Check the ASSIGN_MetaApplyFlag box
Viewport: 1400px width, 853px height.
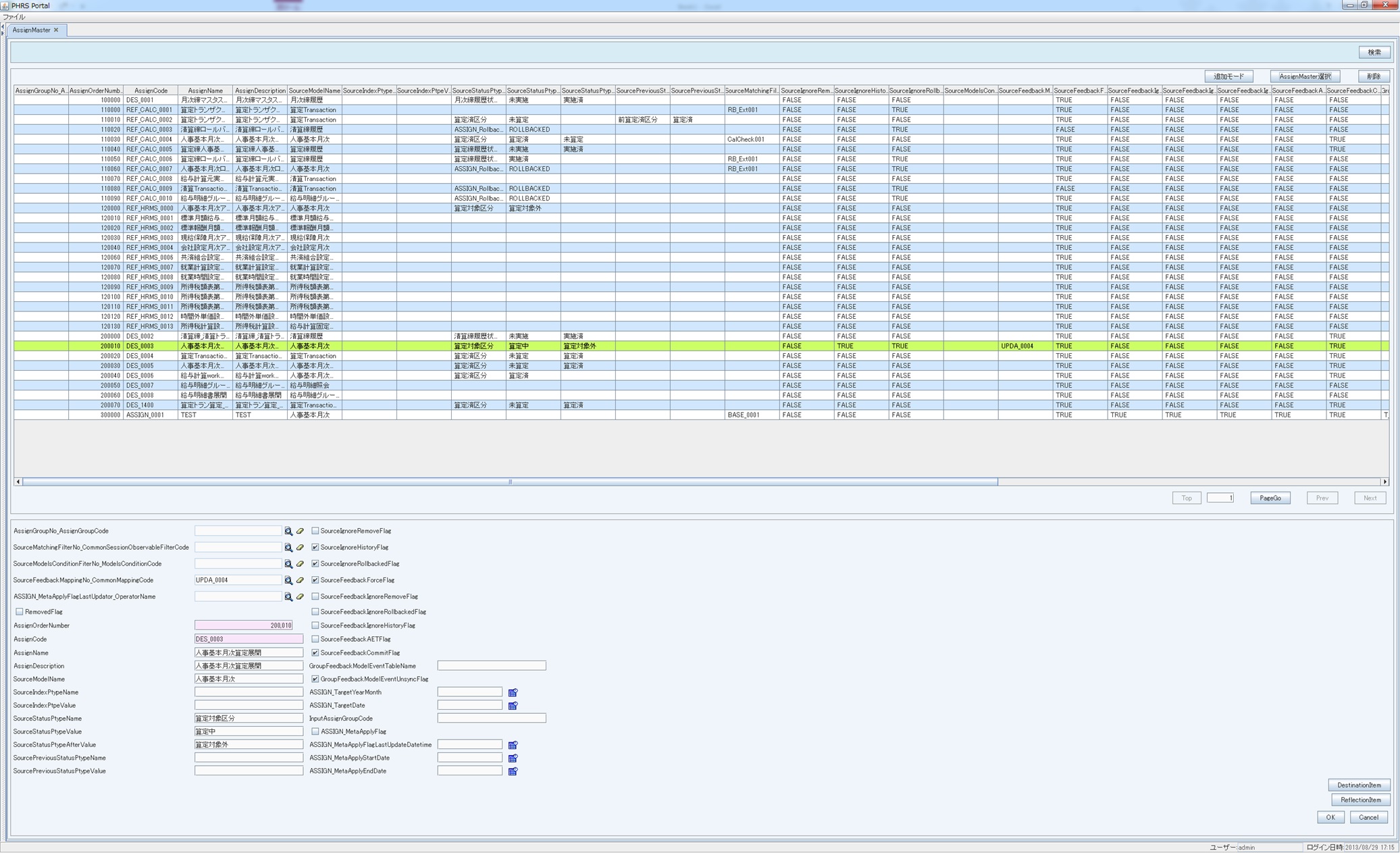315,731
